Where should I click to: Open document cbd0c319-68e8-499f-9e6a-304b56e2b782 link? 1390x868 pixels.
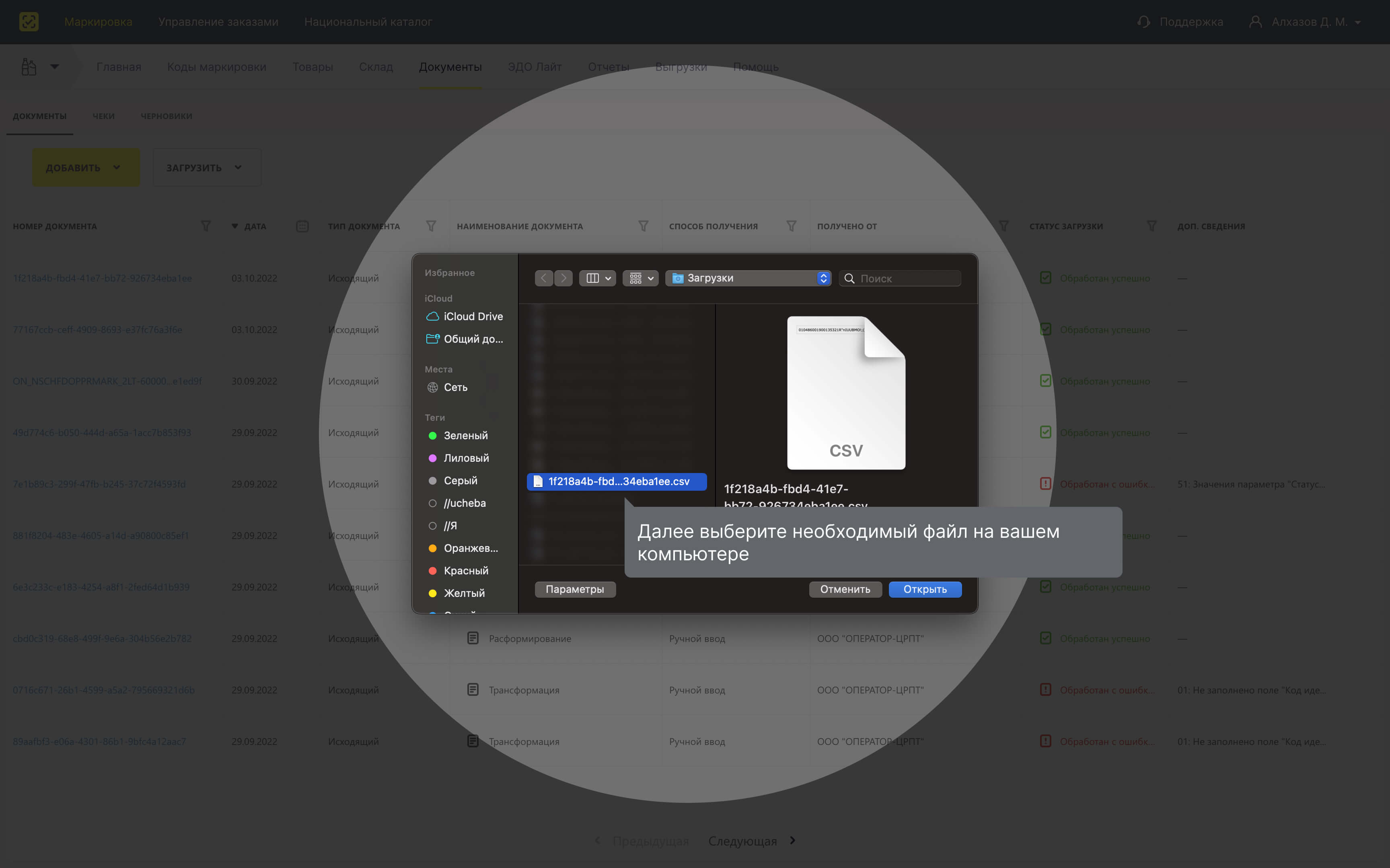102,638
